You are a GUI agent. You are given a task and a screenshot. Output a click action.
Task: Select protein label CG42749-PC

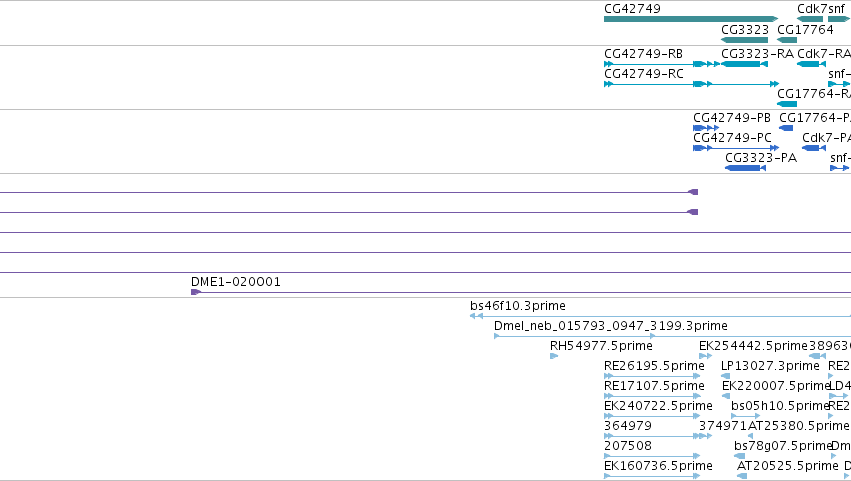point(732,138)
